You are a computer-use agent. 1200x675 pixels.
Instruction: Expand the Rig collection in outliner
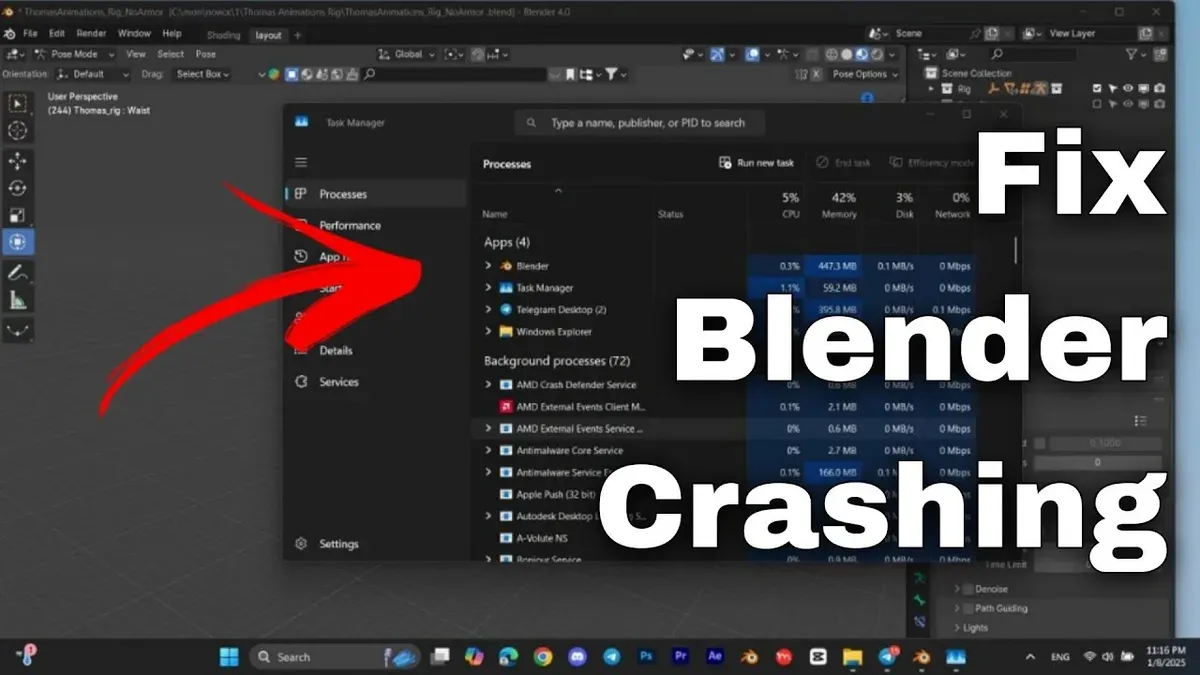tap(932, 89)
